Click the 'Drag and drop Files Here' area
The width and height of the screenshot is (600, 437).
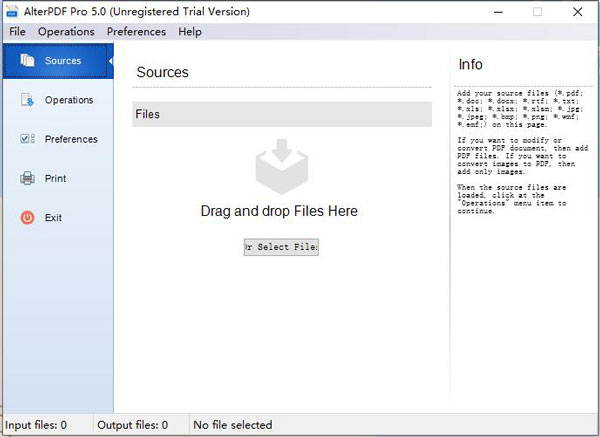point(279,211)
